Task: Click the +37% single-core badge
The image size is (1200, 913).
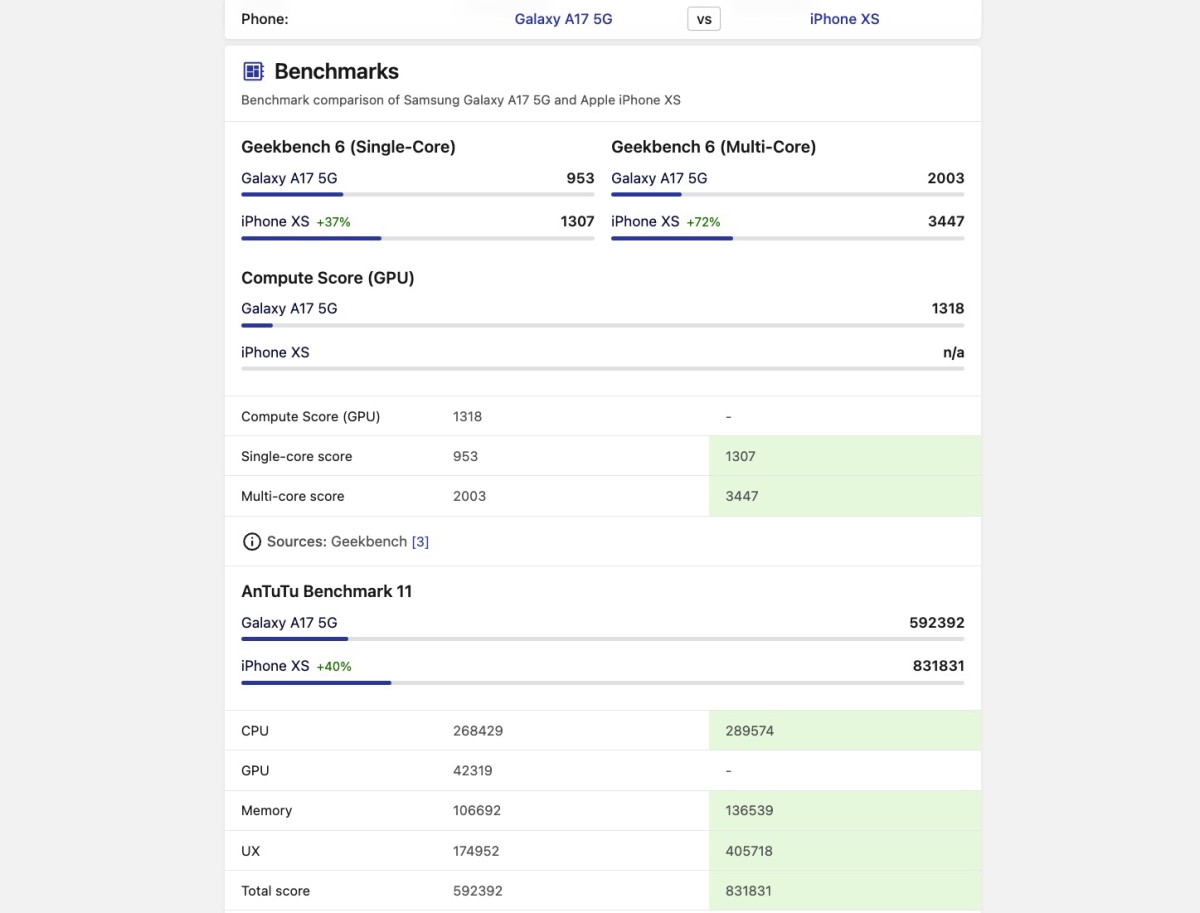Action: pyautogui.click(x=333, y=222)
